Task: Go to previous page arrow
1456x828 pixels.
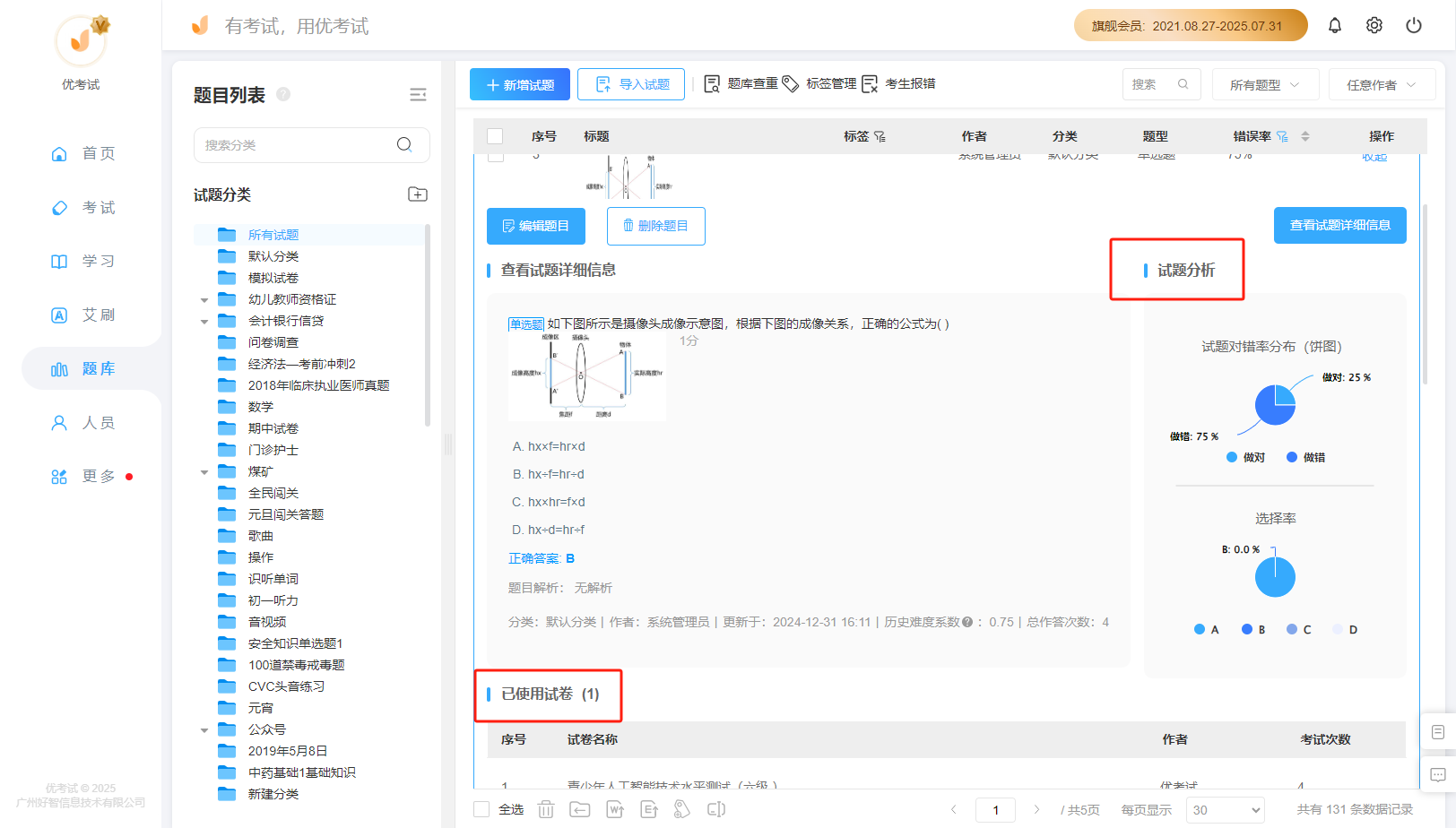Action: (x=954, y=809)
